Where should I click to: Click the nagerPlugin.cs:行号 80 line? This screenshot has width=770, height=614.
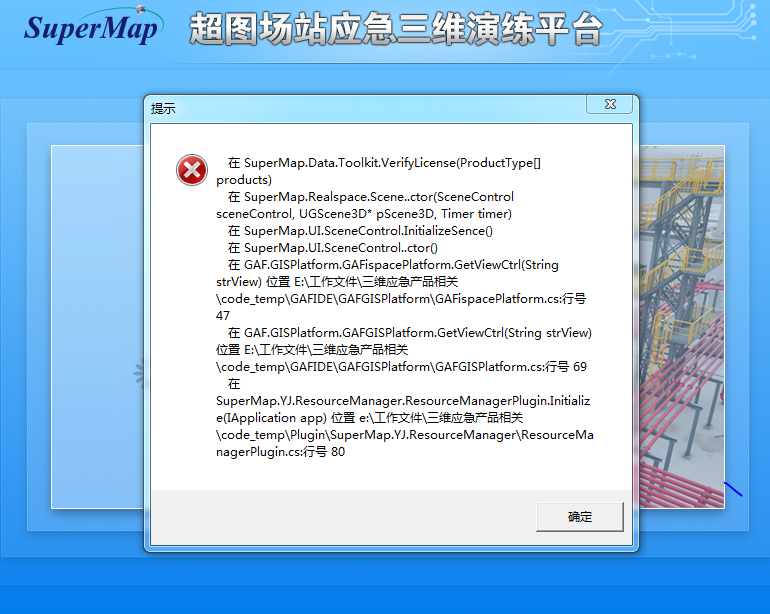point(280,452)
